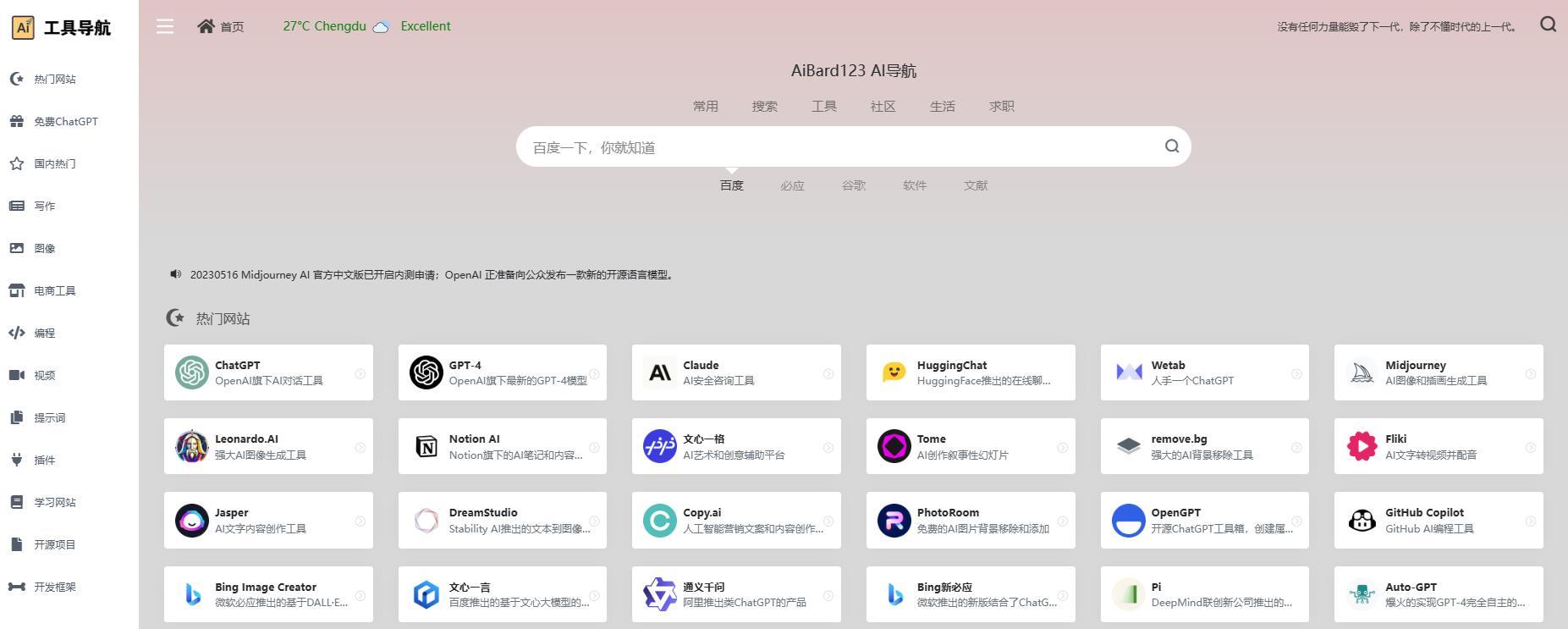Click the HuggingChat emoji icon
Viewport: 1568px width, 629px height.
(x=894, y=372)
